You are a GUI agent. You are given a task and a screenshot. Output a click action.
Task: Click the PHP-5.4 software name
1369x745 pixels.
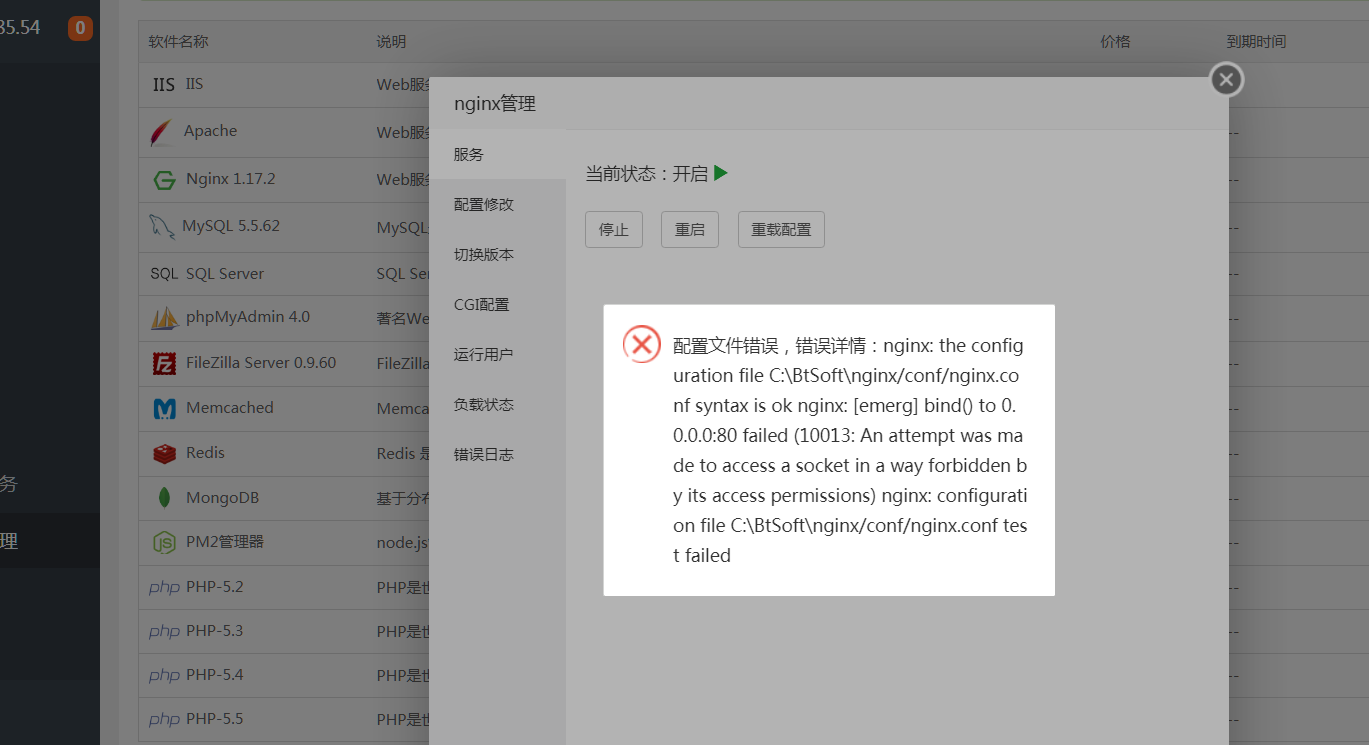(215, 675)
